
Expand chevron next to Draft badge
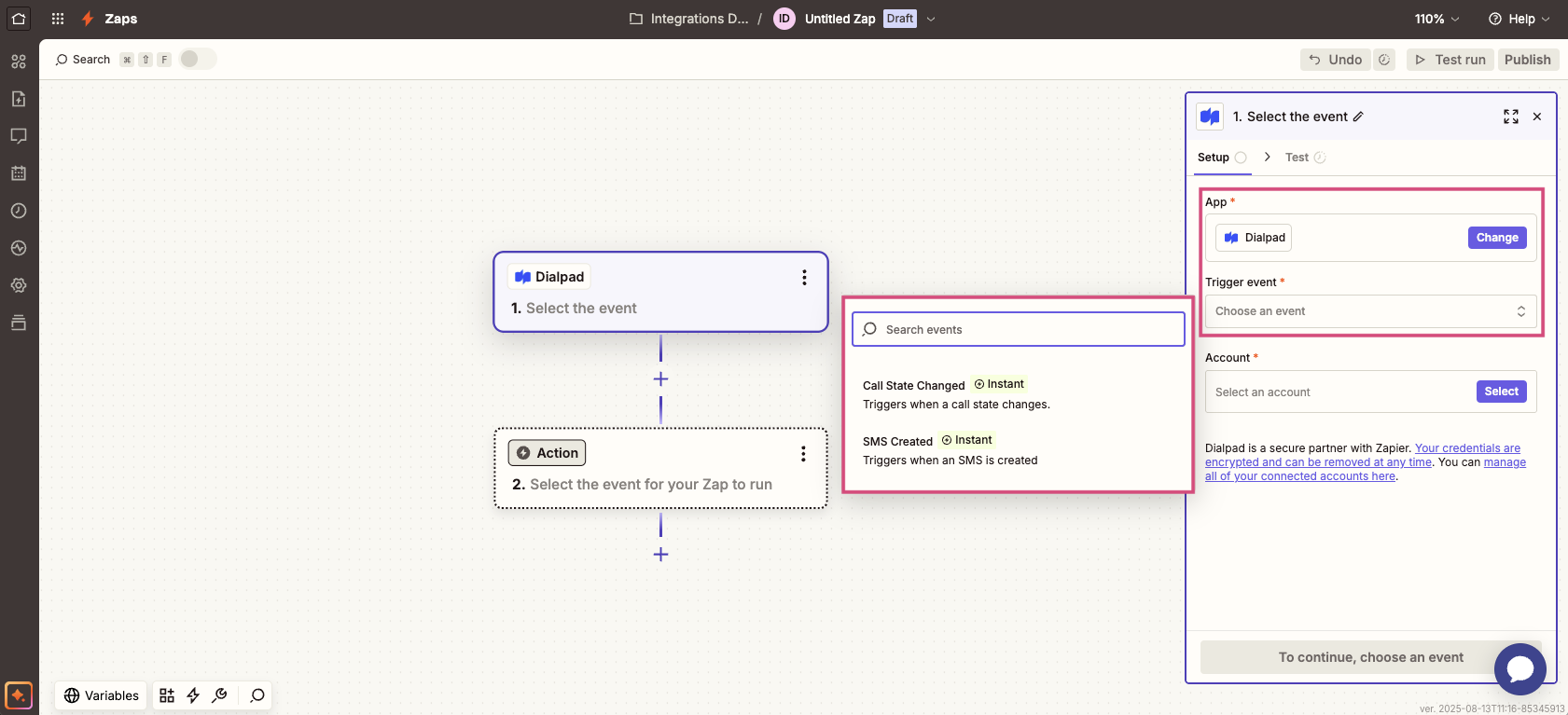click(x=931, y=19)
